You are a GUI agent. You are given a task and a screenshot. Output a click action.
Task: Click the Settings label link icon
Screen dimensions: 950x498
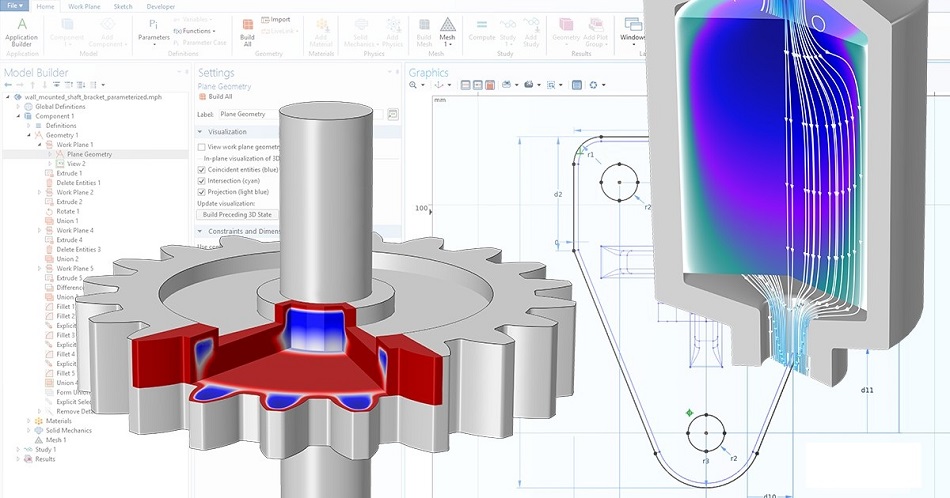393,114
